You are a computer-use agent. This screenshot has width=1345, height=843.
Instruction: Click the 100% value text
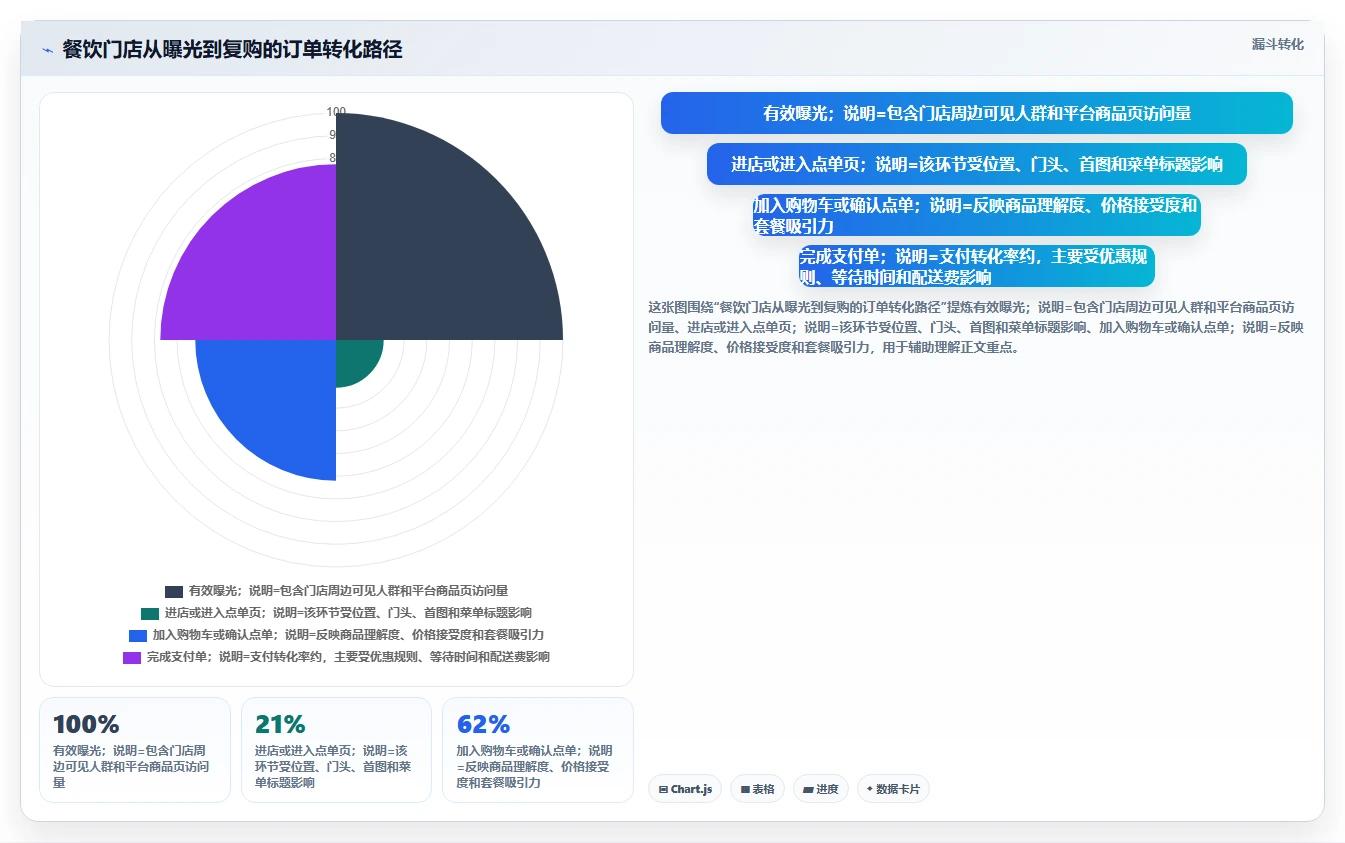[x=86, y=724]
